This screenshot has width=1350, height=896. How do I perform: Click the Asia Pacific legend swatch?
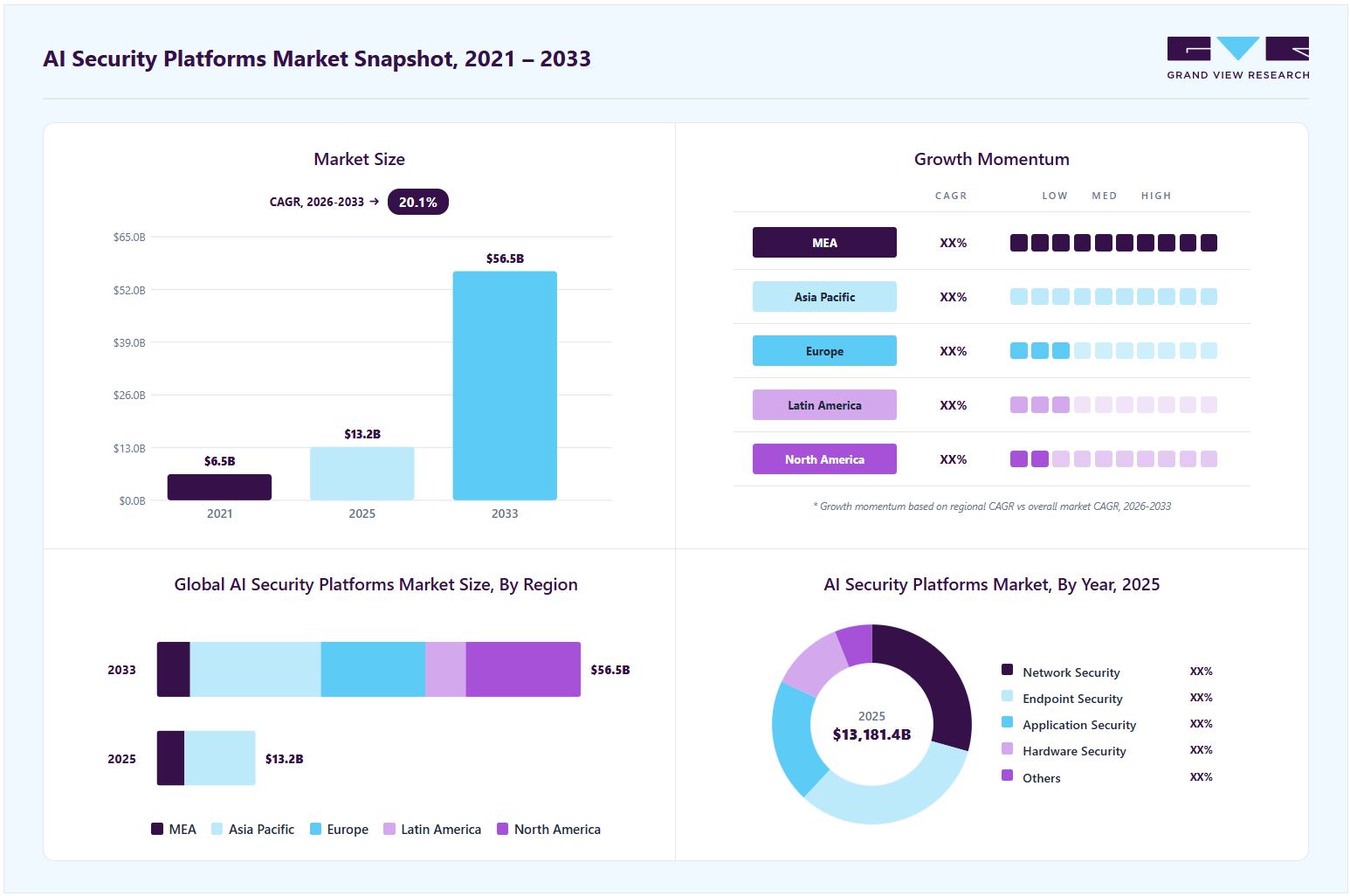[217, 829]
